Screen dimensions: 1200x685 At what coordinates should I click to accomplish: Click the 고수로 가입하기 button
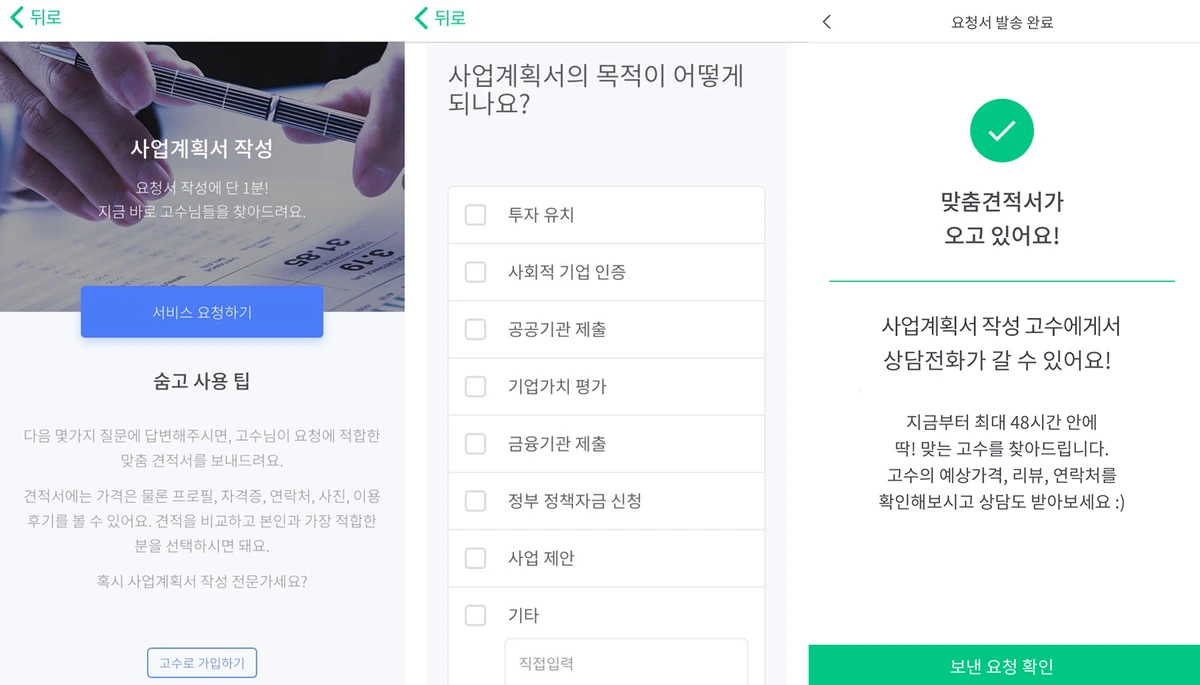pyautogui.click(x=202, y=662)
